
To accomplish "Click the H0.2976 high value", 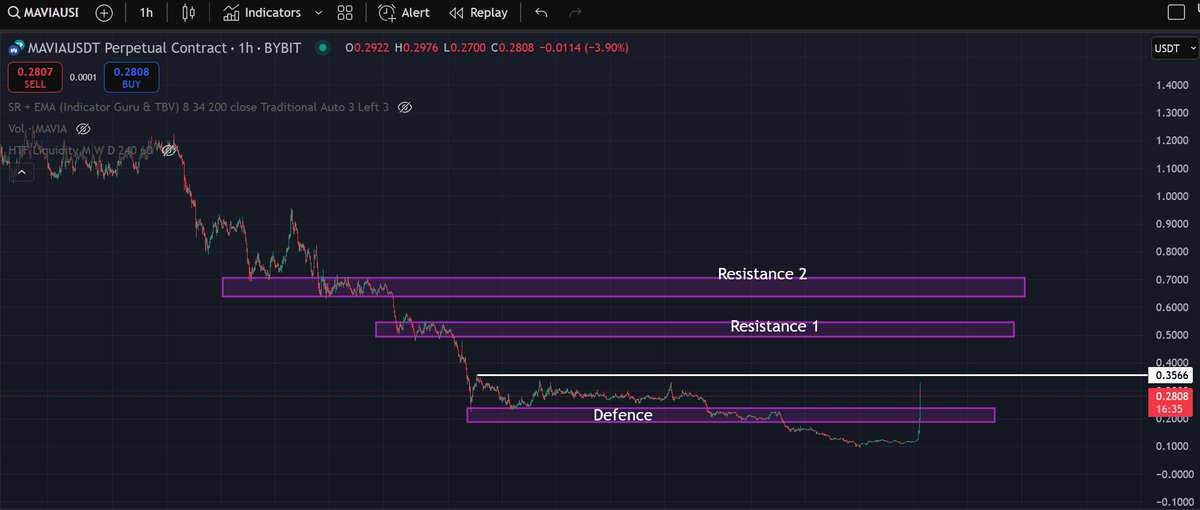I will click(x=418, y=48).
